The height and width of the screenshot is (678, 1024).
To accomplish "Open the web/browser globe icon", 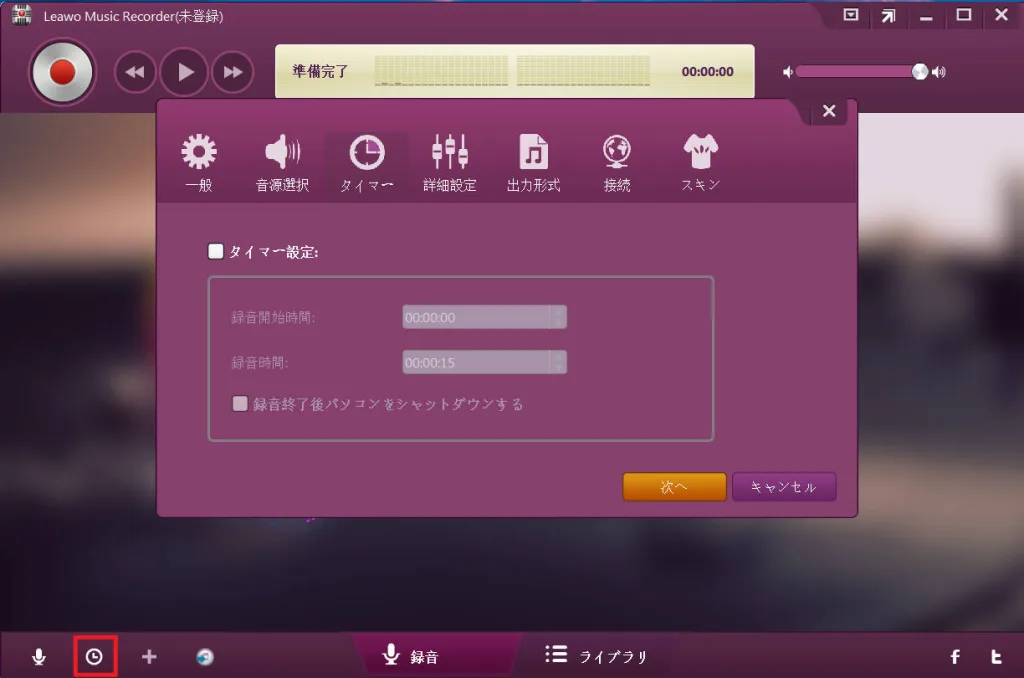I will click(x=203, y=655).
